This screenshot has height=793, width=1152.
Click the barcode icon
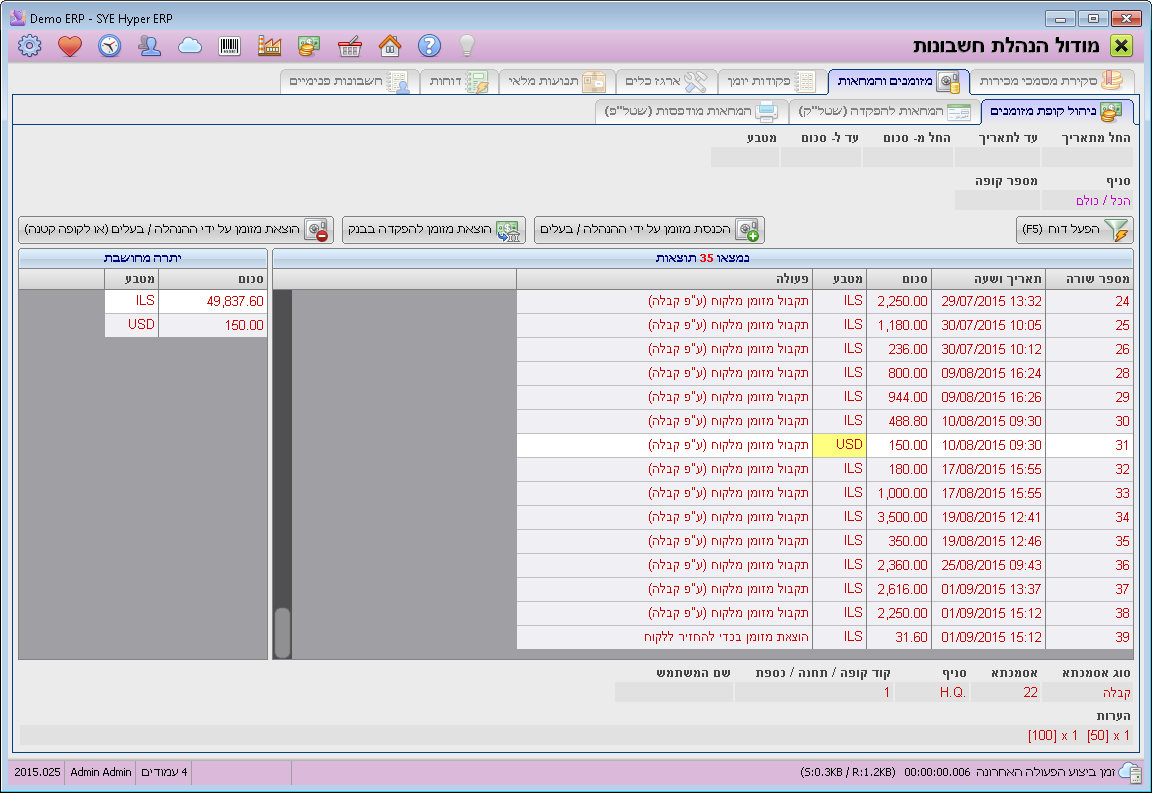coord(229,46)
